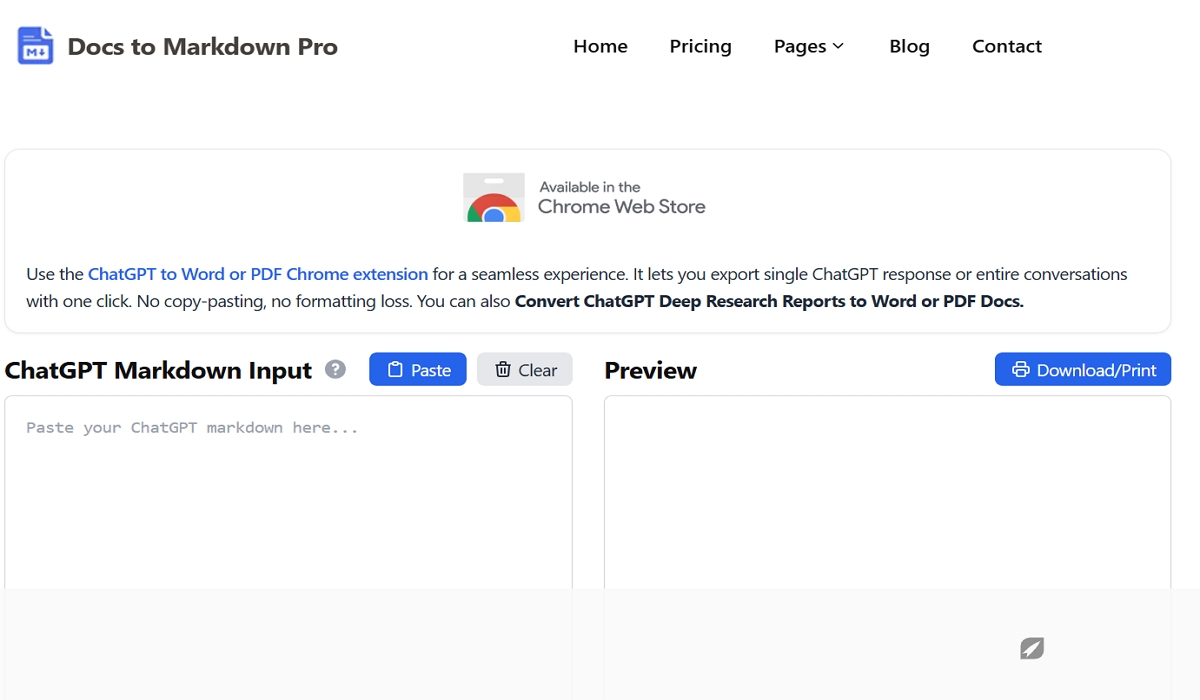Open the Home menu item
Screen dimensions: 1200x700
[600, 46]
